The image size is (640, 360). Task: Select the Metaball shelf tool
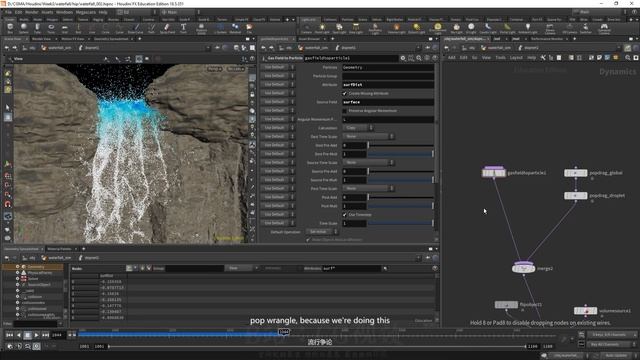235,28
